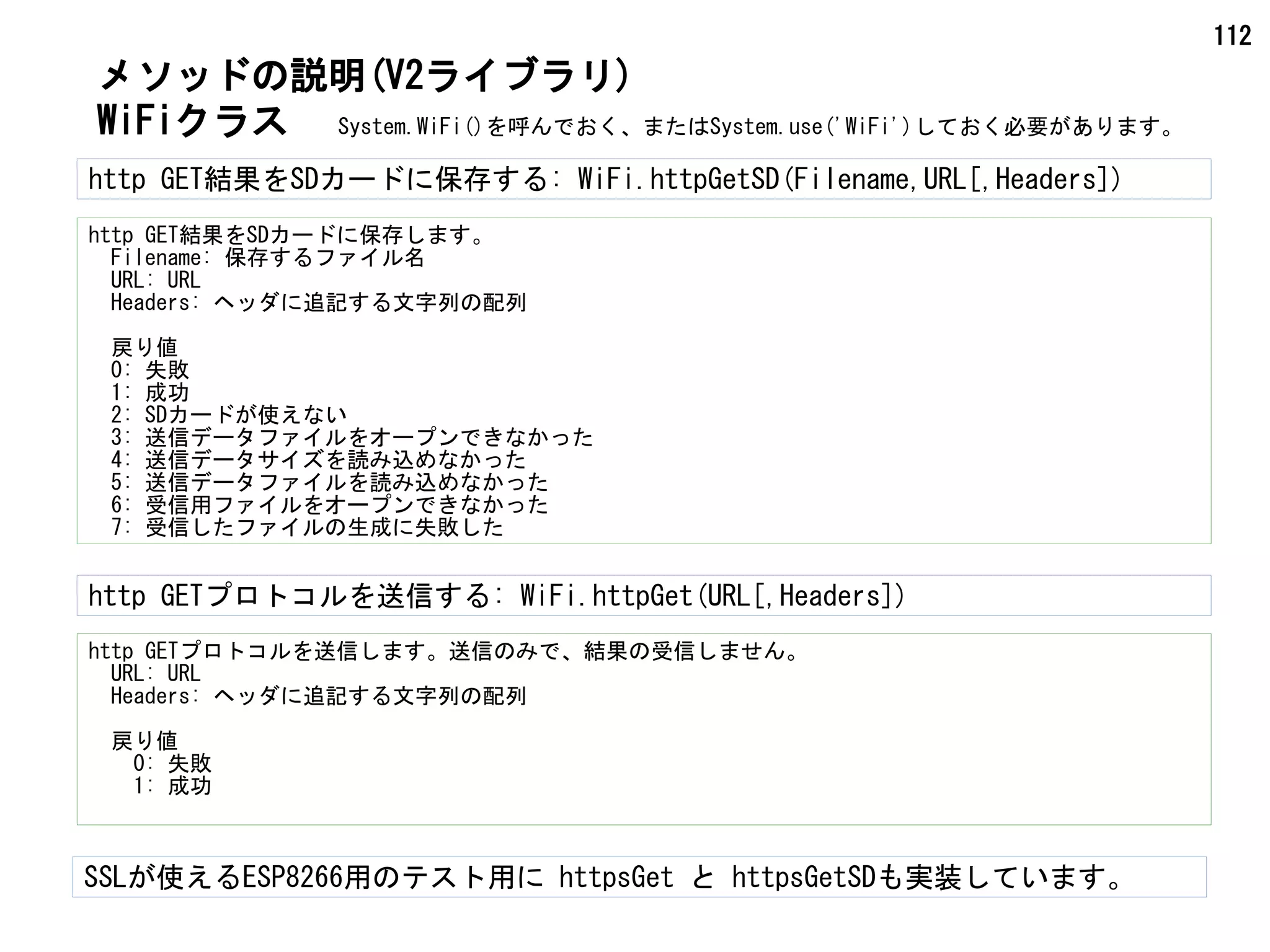The width and height of the screenshot is (1270, 952).
Task: Click the 1: 成功 line in httpGetSD box
Action: click(149, 392)
